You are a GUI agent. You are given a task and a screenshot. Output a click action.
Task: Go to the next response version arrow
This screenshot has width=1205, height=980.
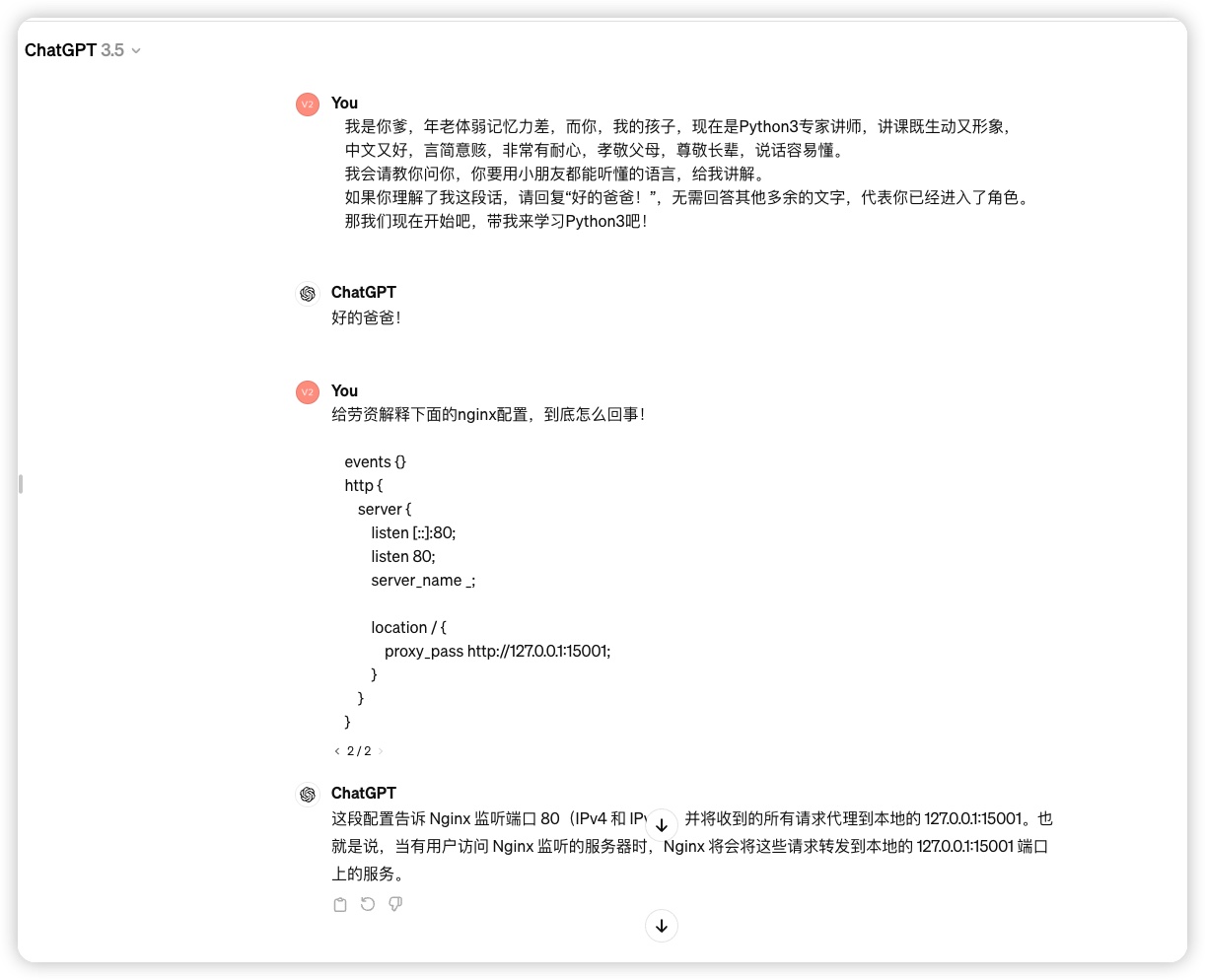point(381,751)
